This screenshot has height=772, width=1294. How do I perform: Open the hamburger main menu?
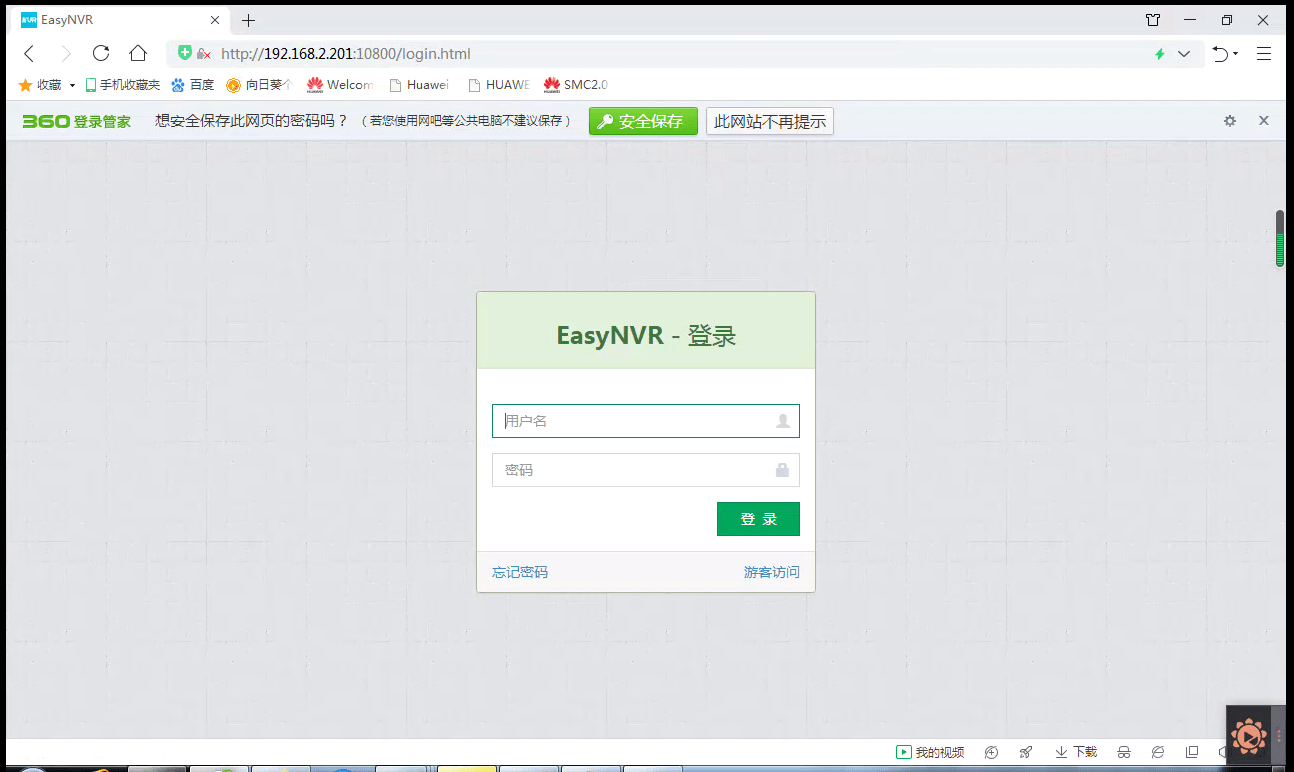coord(1264,54)
